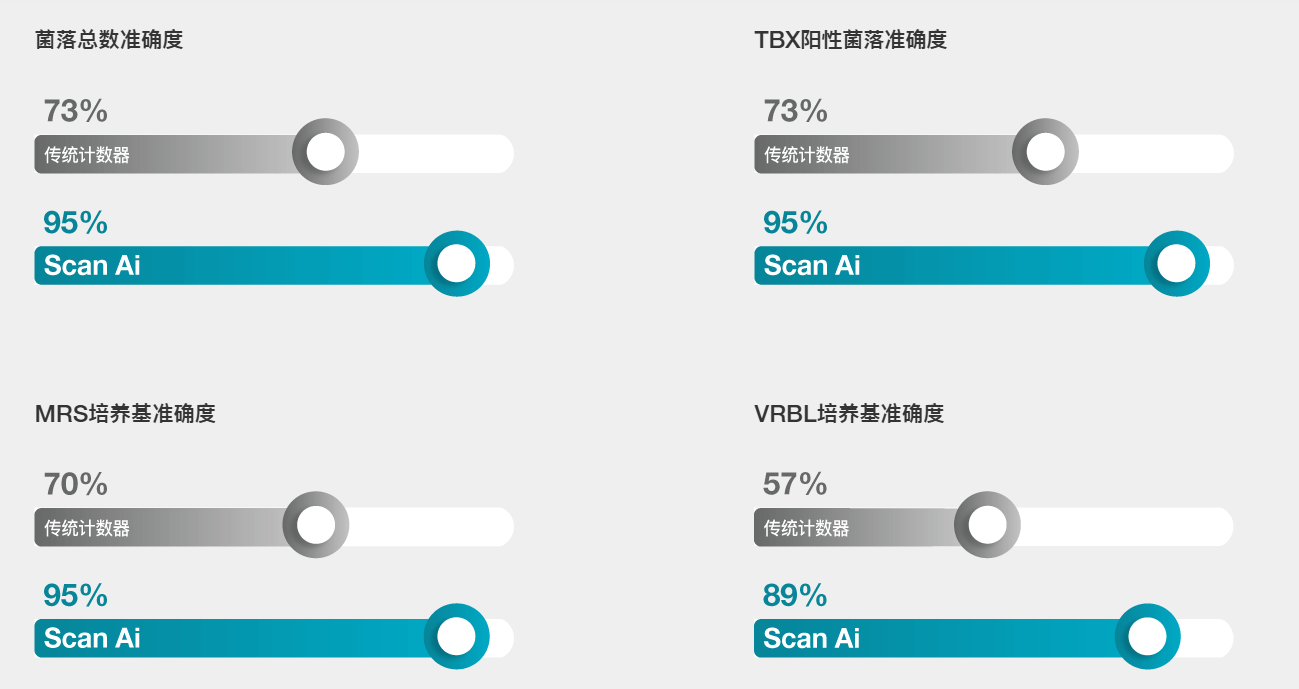Viewport: 1299px width, 689px height.
Task: Click the 70% value in the MRS section
Action: pos(75,485)
